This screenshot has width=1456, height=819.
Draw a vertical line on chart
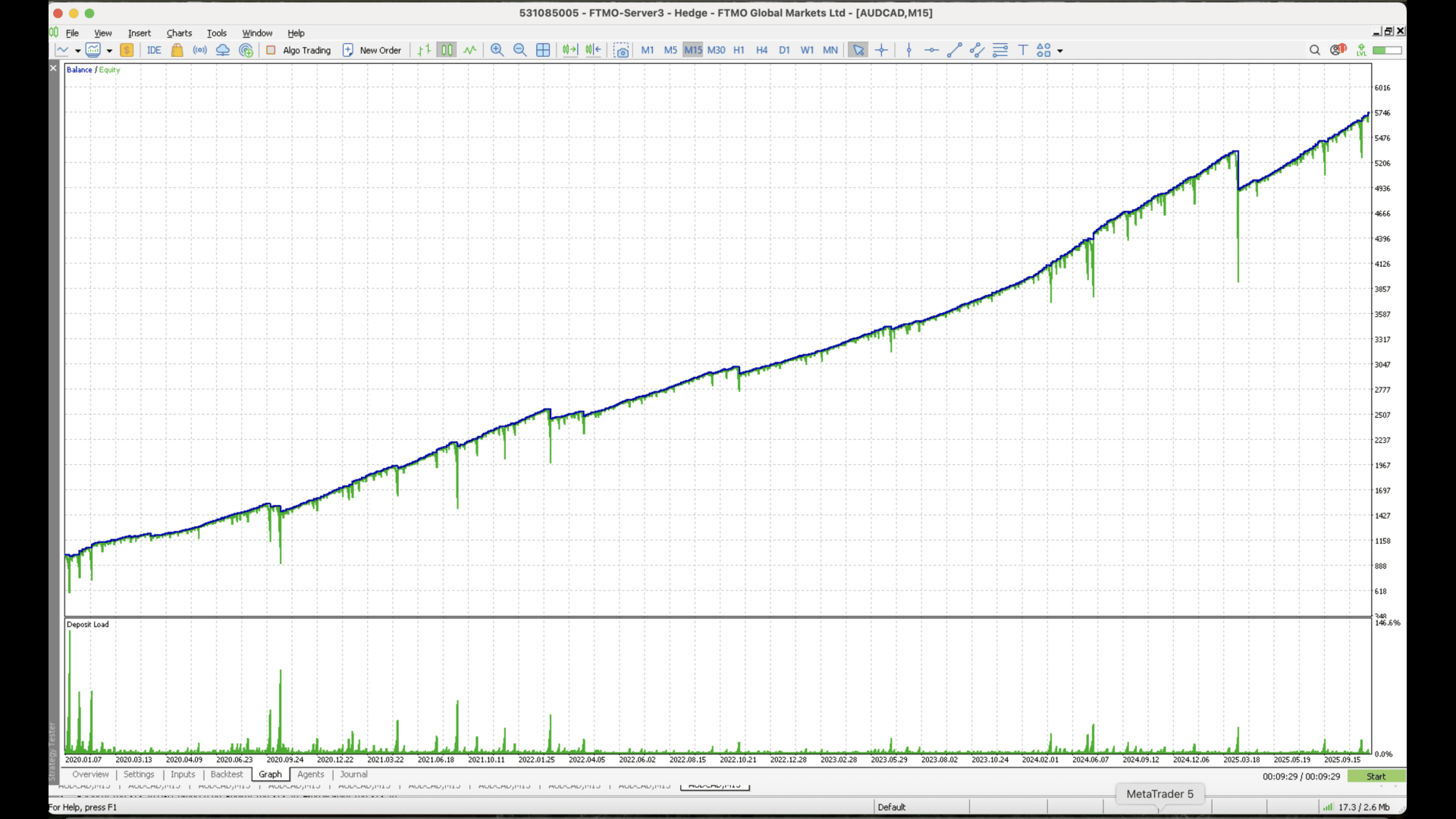pyautogui.click(x=908, y=50)
